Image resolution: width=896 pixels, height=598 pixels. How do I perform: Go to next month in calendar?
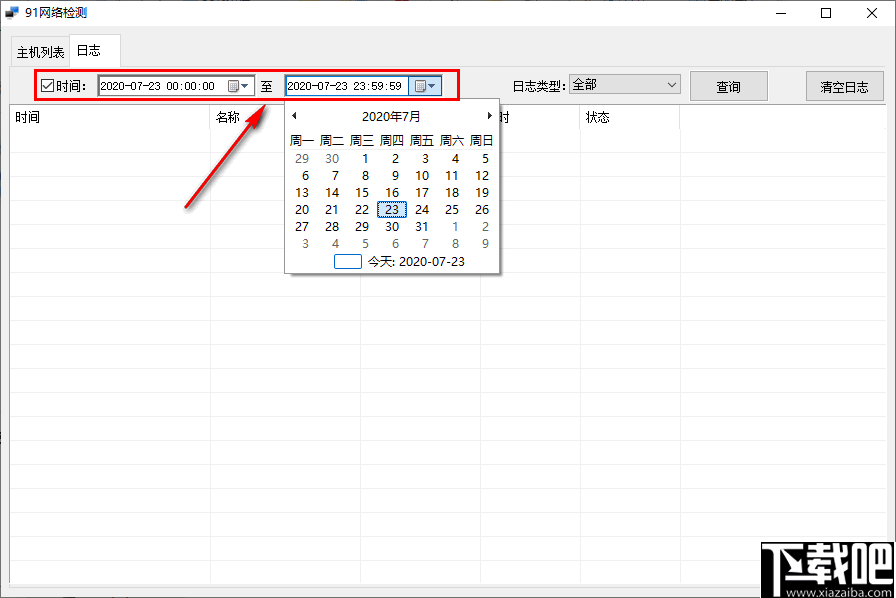[489, 116]
